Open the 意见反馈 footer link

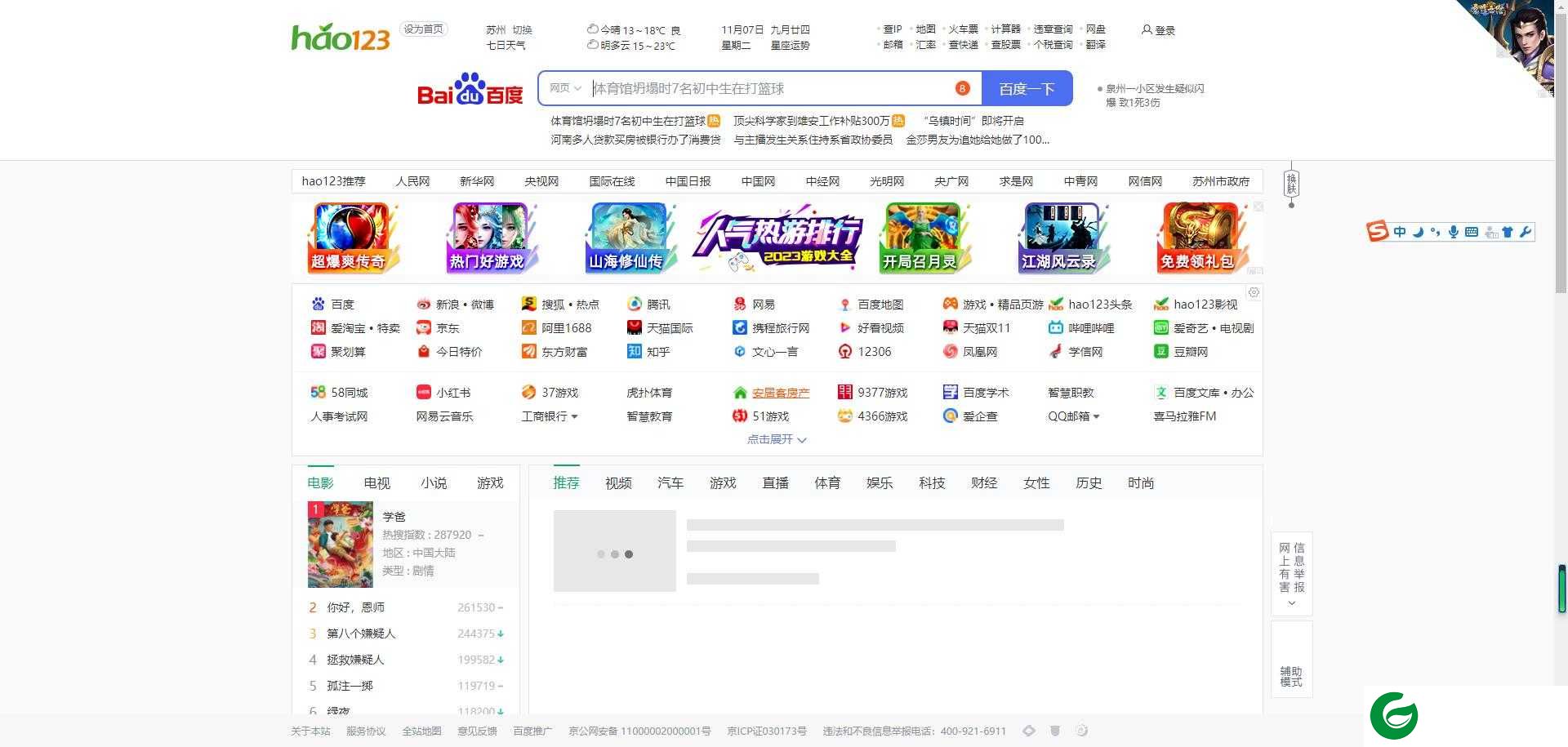coord(477,731)
